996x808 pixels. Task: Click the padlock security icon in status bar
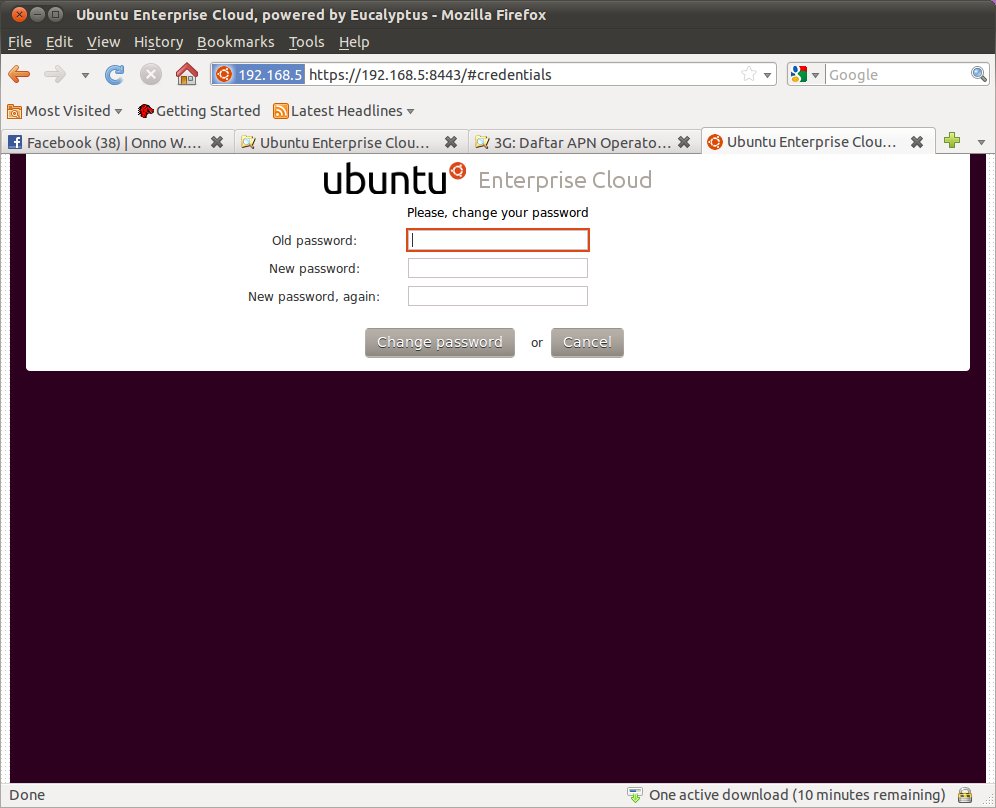965,795
